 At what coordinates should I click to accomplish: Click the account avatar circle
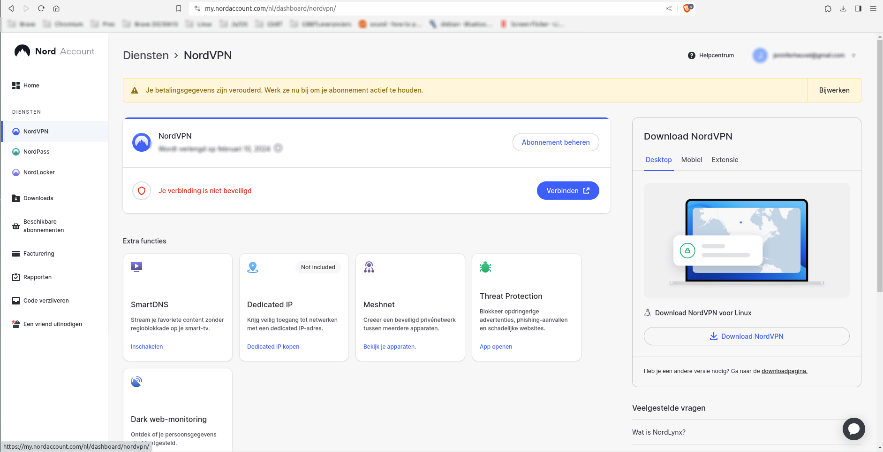click(760, 55)
